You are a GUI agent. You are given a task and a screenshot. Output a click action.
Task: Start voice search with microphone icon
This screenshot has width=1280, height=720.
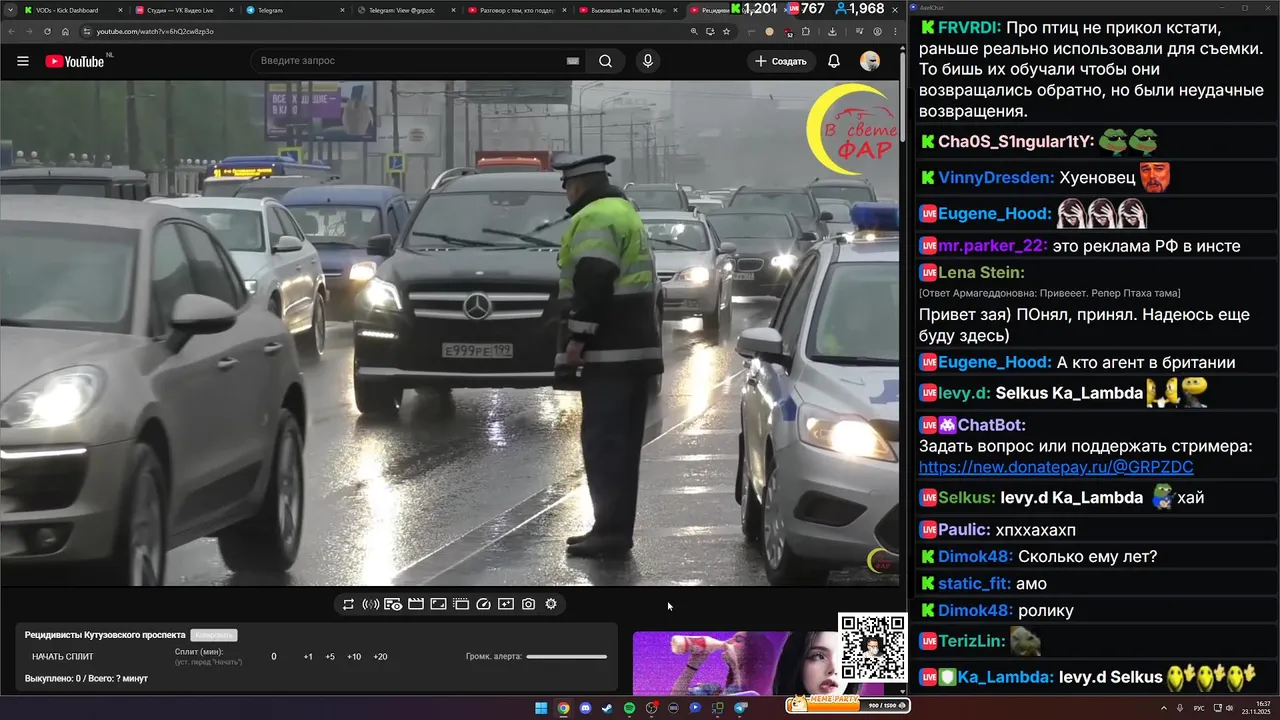pos(648,61)
